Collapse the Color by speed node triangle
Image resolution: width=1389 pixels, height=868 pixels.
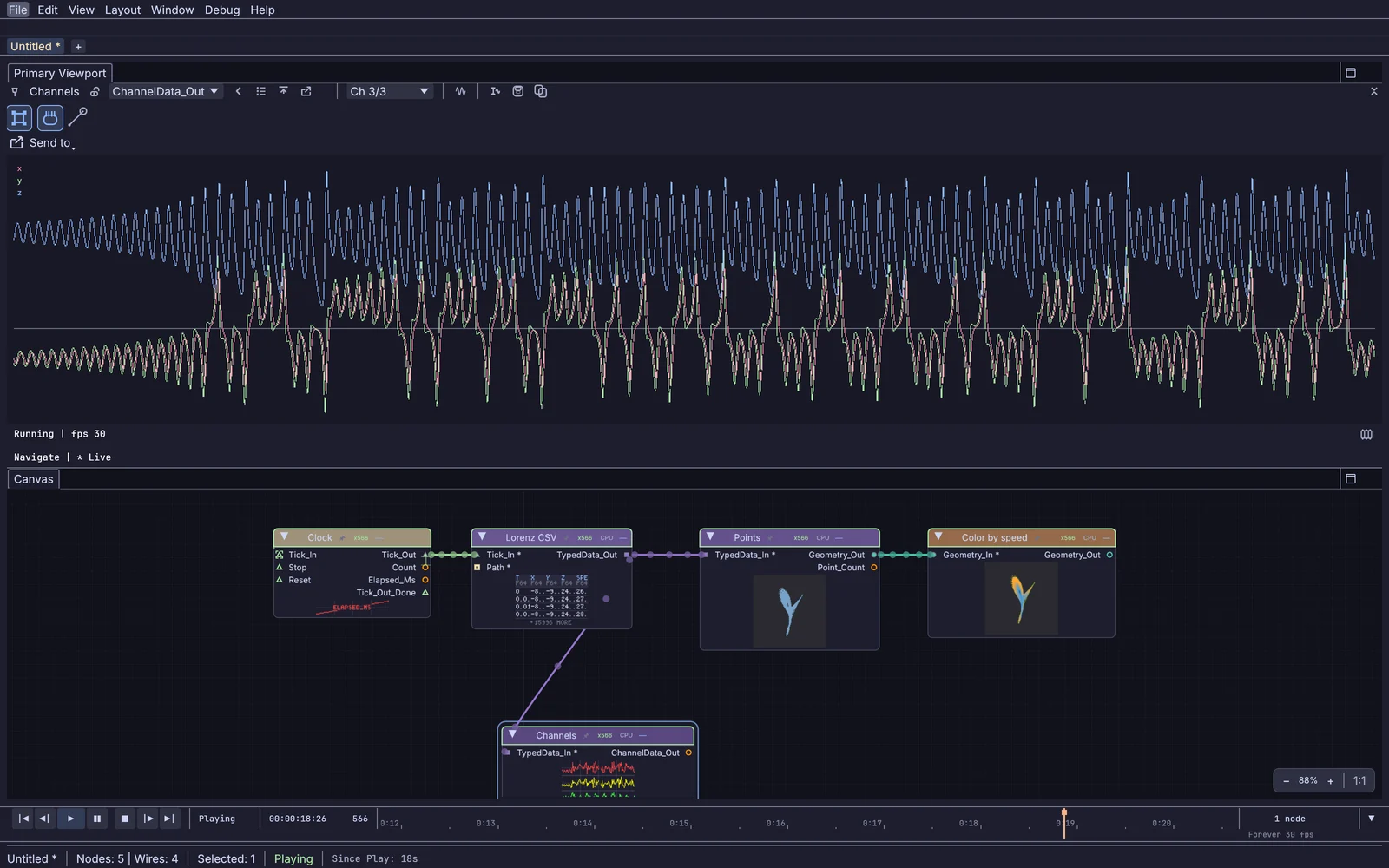(938, 537)
